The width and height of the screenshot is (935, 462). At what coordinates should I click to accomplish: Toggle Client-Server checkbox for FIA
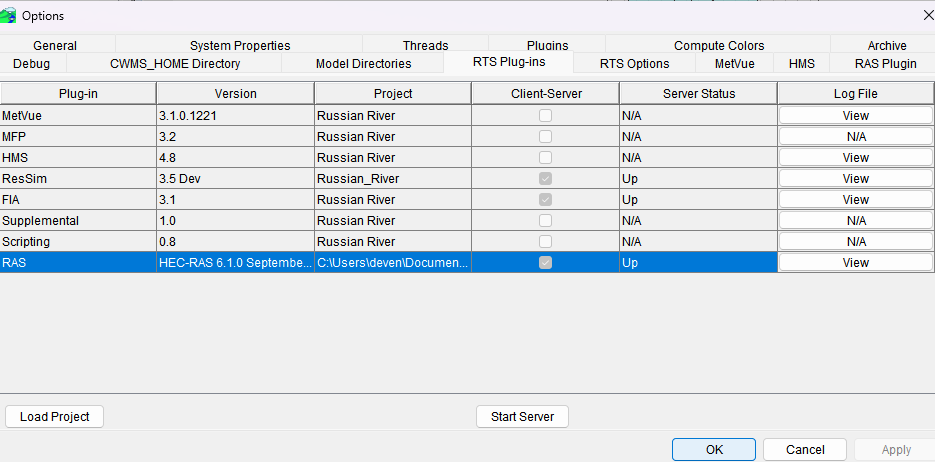pos(545,199)
